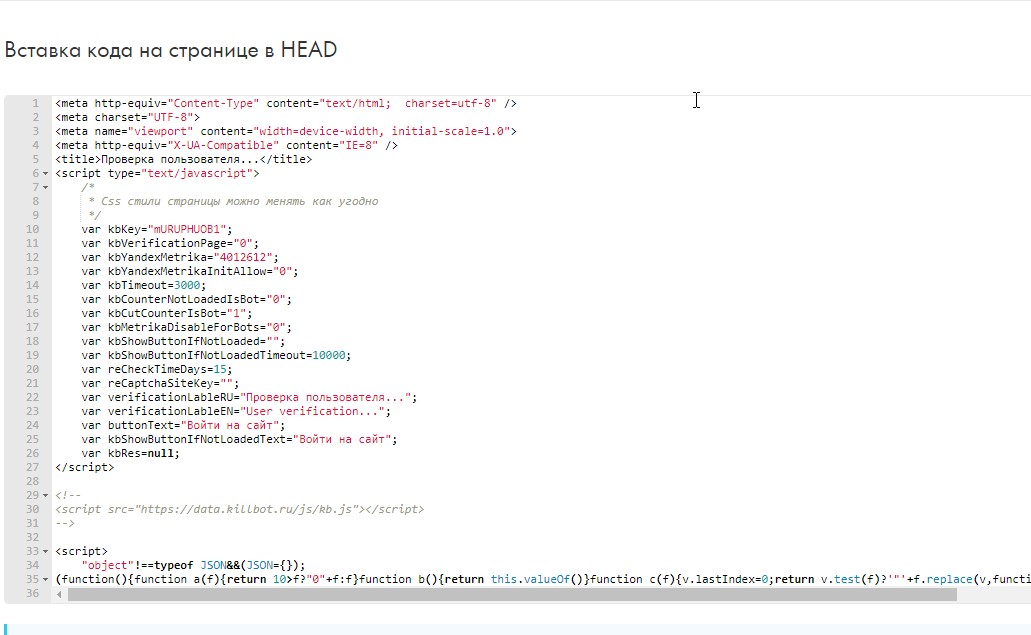Click the title text 'Проверка пользователя...' on line 5

pyautogui.click(x=180, y=159)
